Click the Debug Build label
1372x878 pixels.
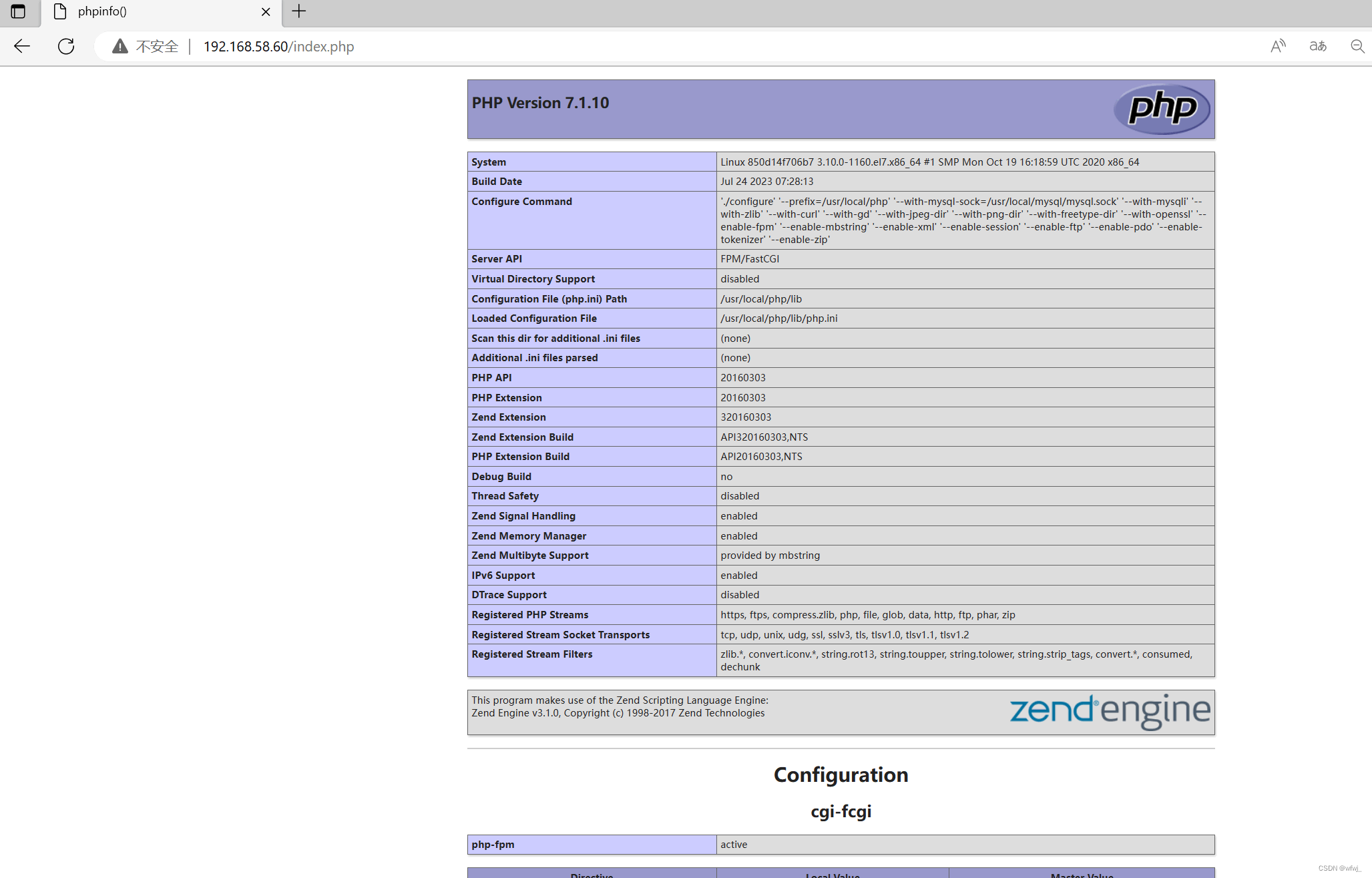click(x=501, y=477)
